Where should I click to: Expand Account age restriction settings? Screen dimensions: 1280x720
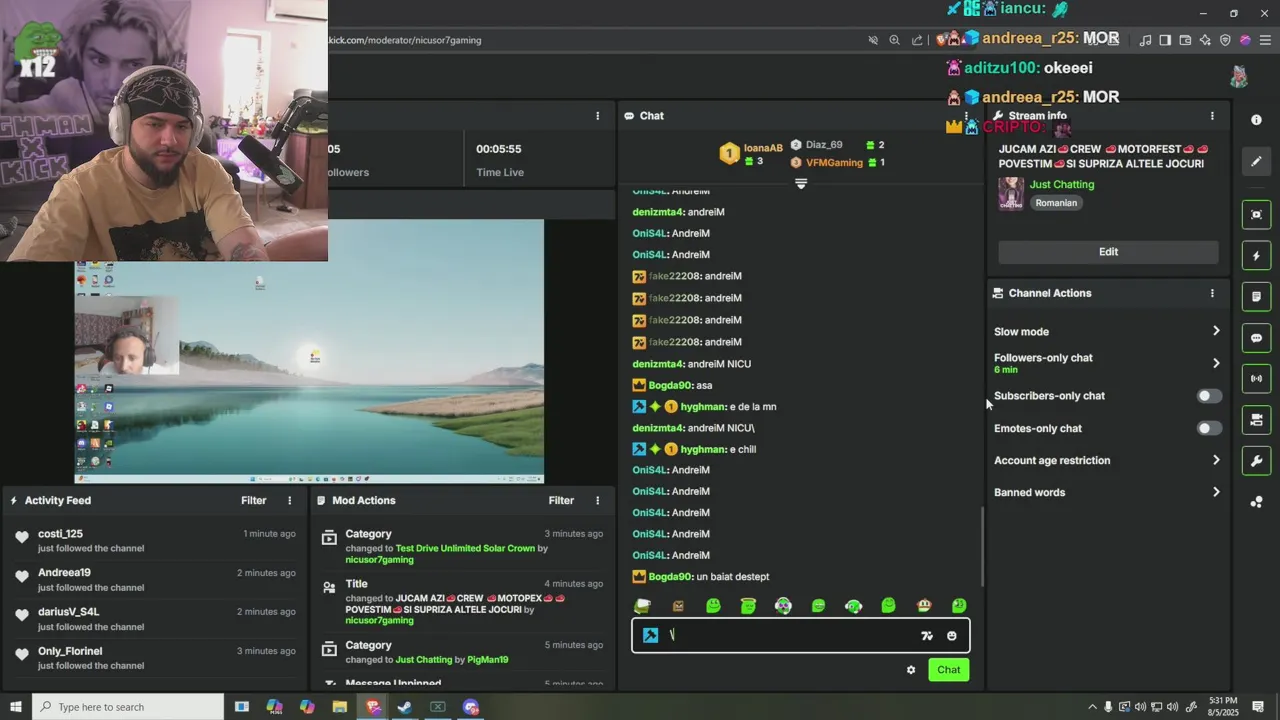click(1107, 460)
